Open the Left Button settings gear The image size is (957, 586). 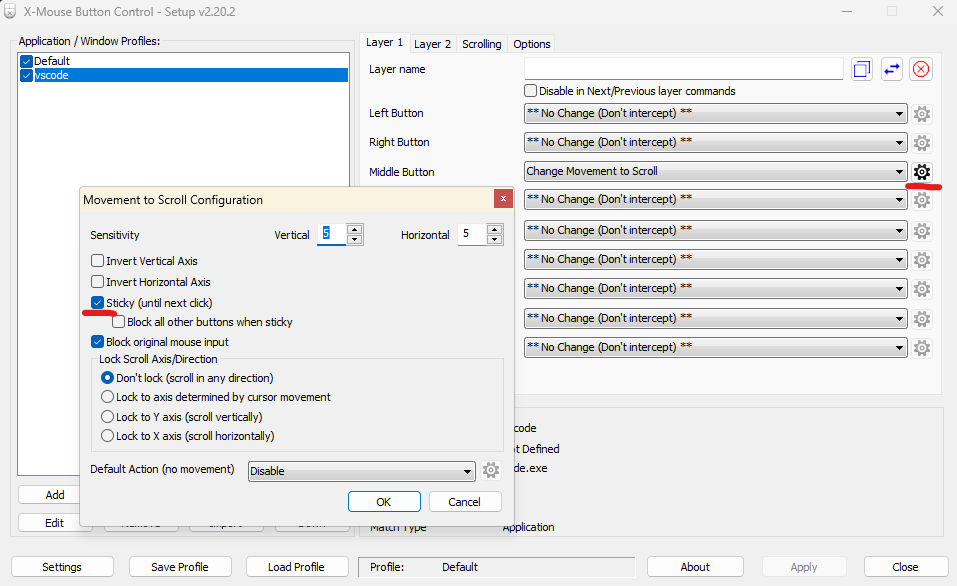click(x=921, y=113)
